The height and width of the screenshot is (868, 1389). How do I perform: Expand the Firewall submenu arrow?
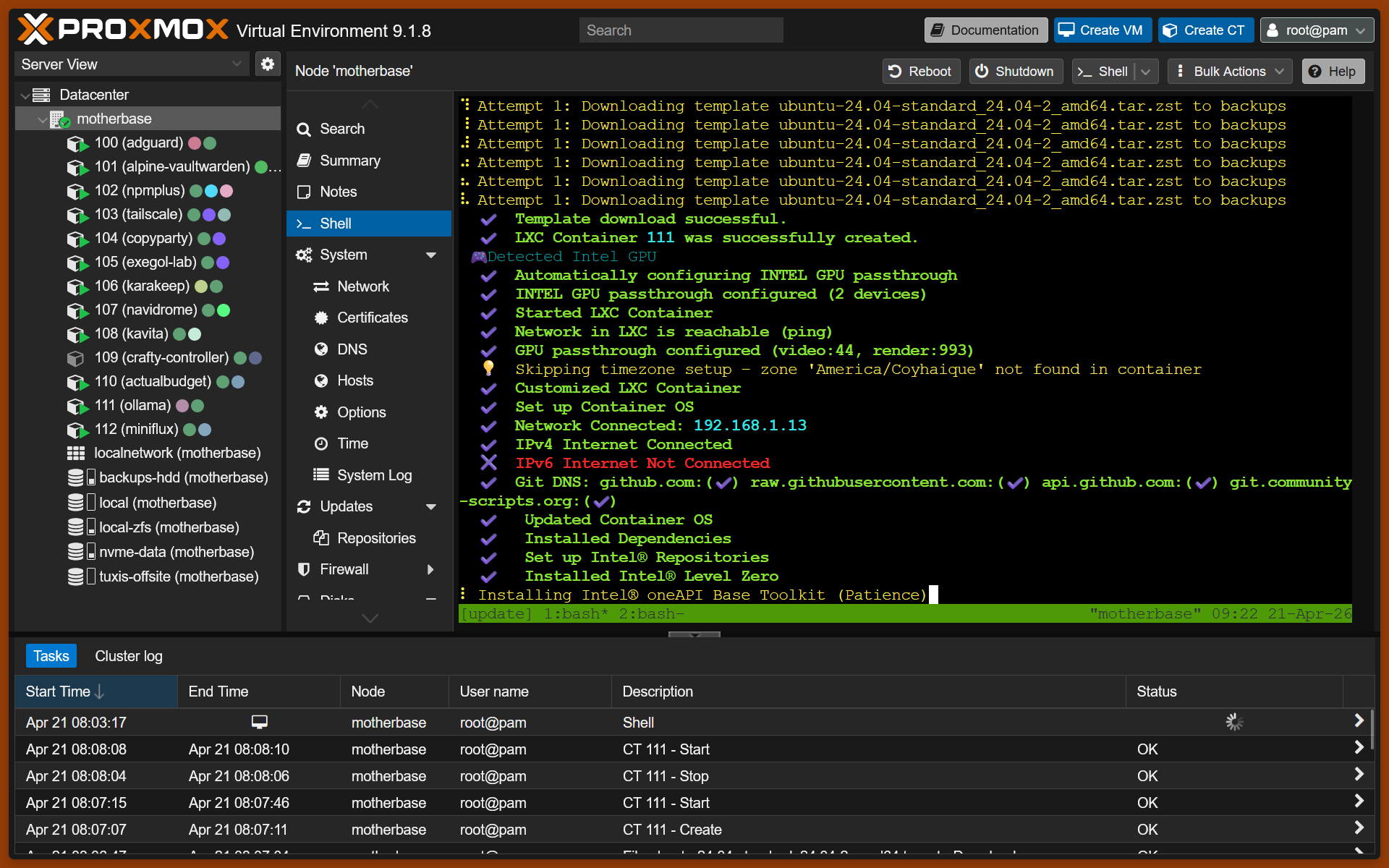[431, 569]
